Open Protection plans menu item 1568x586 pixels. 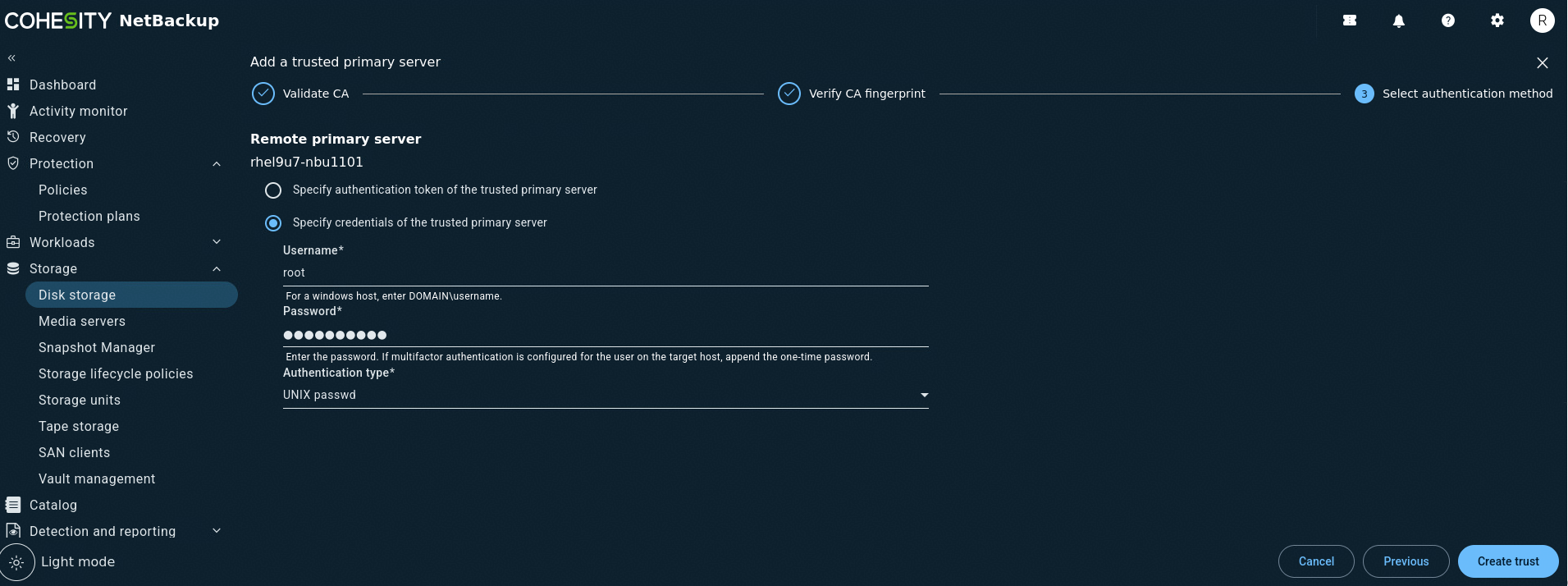[89, 216]
